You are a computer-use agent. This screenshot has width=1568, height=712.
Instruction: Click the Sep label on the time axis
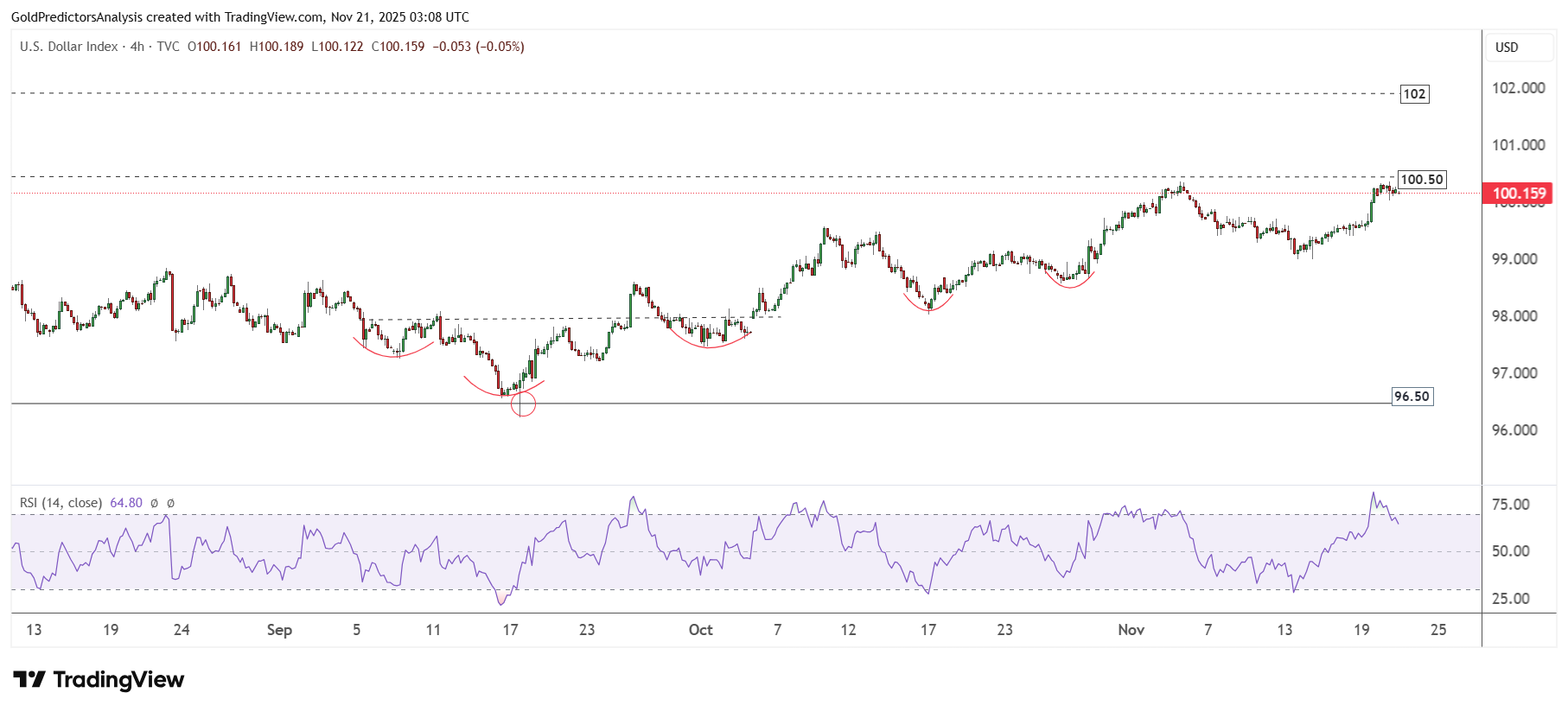(x=279, y=630)
